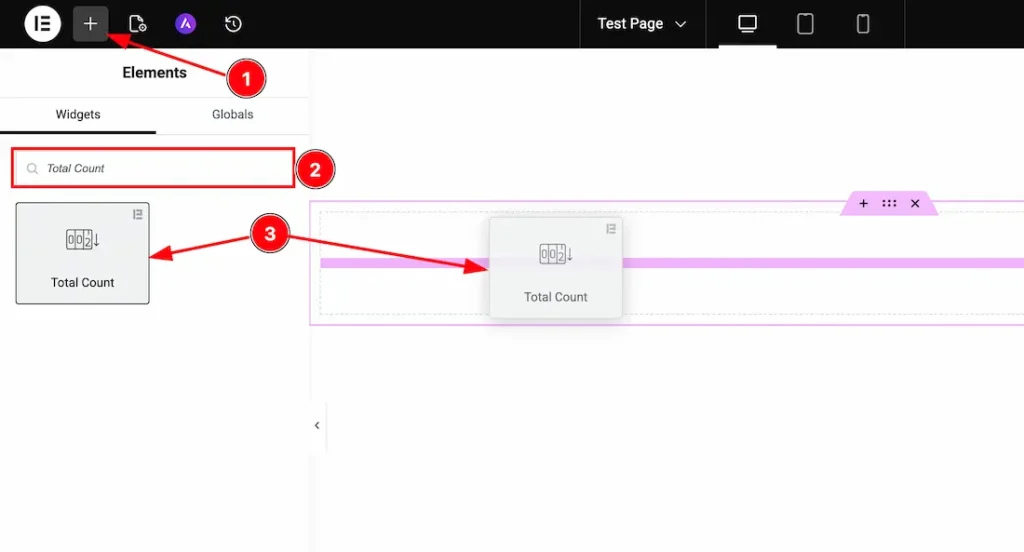Open the Elementor main menu logo
This screenshot has height=552, width=1024.
(42, 24)
